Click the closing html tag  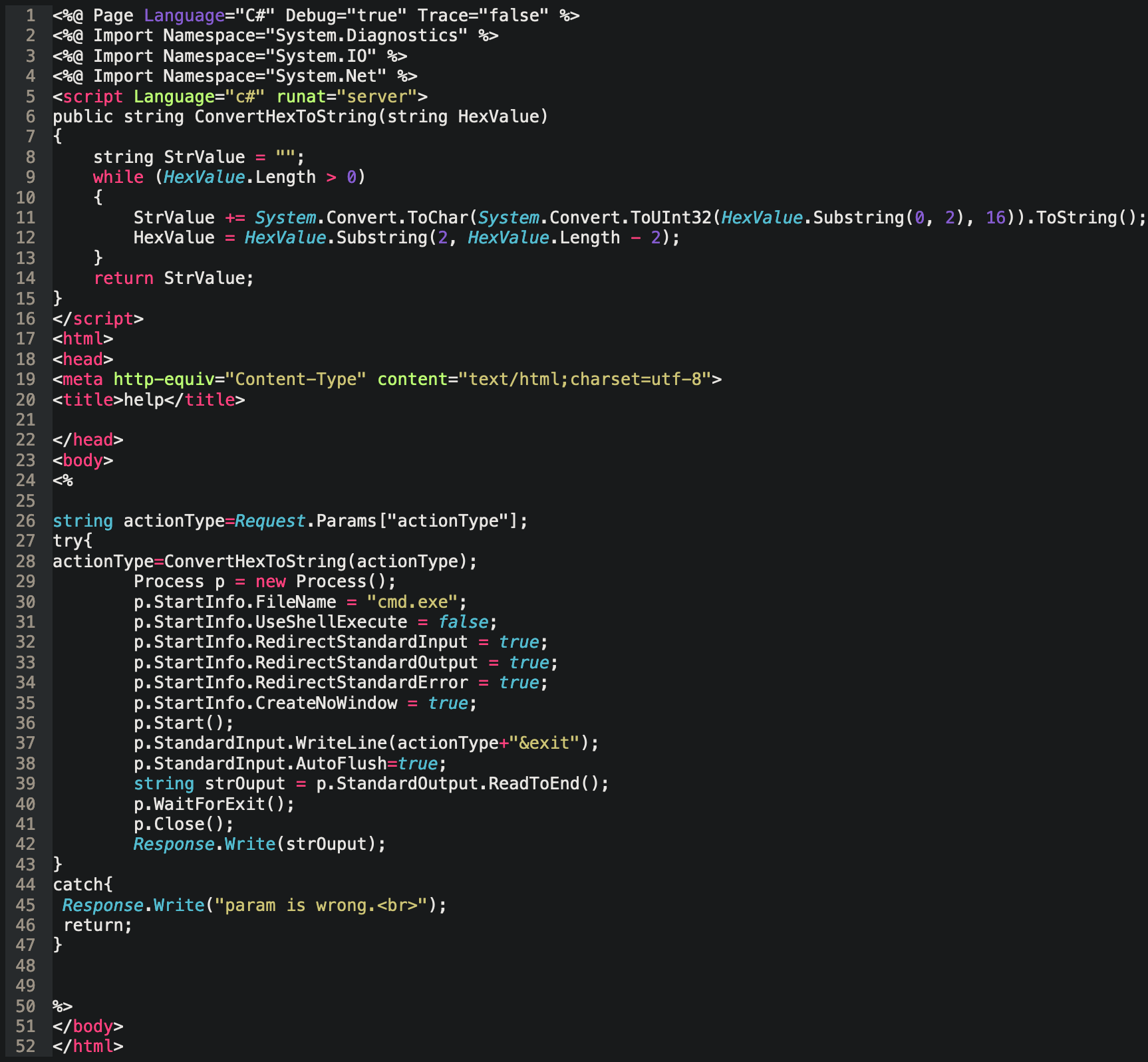click(88, 1046)
